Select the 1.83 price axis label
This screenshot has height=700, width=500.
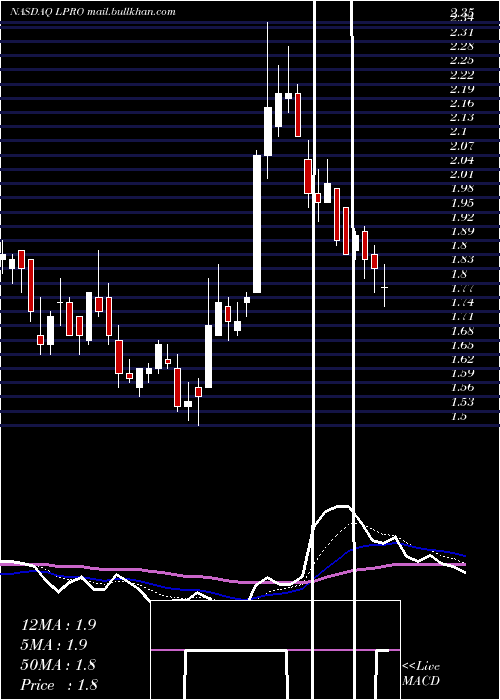tap(462, 259)
